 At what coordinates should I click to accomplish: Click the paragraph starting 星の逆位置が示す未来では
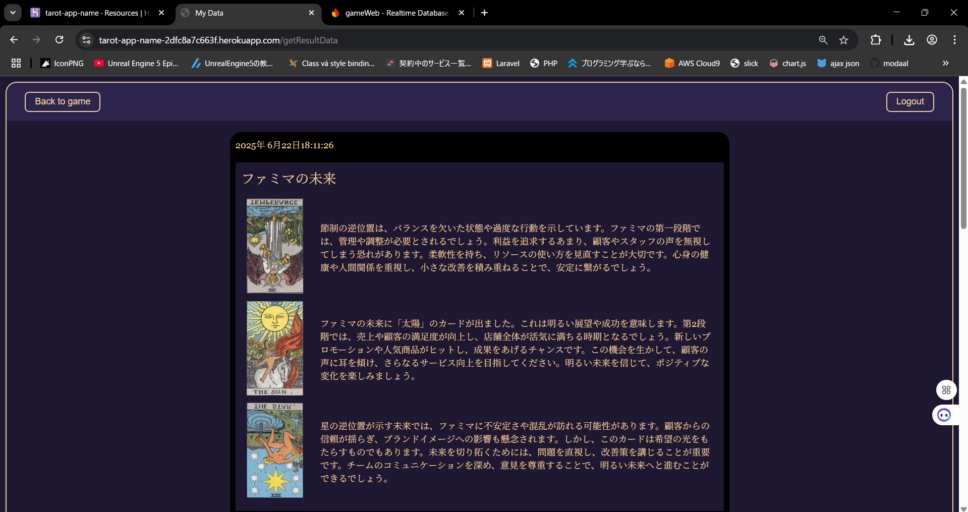pyautogui.click(x=515, y=452)
